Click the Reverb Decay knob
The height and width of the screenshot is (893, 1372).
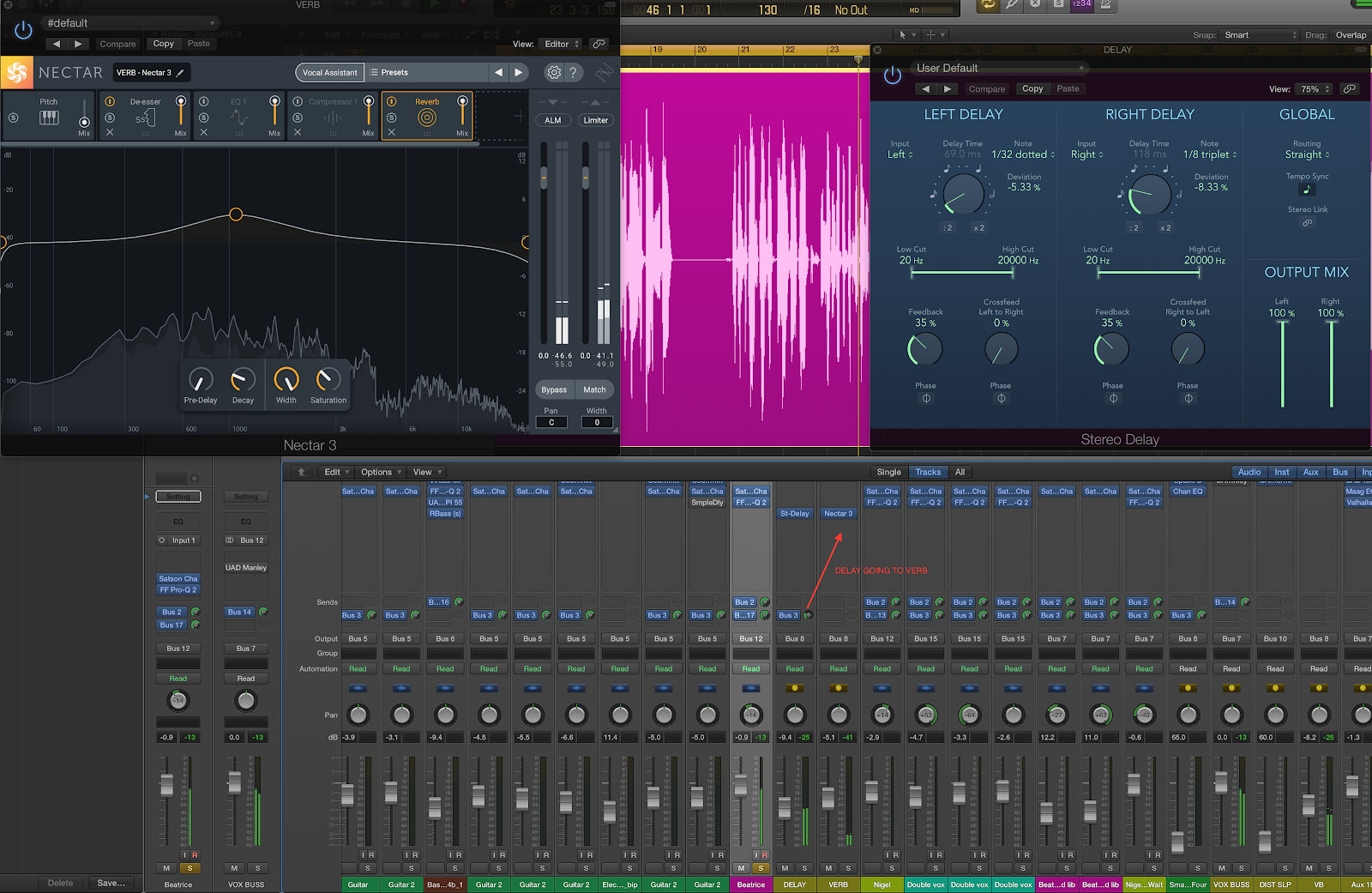[243, 379]
